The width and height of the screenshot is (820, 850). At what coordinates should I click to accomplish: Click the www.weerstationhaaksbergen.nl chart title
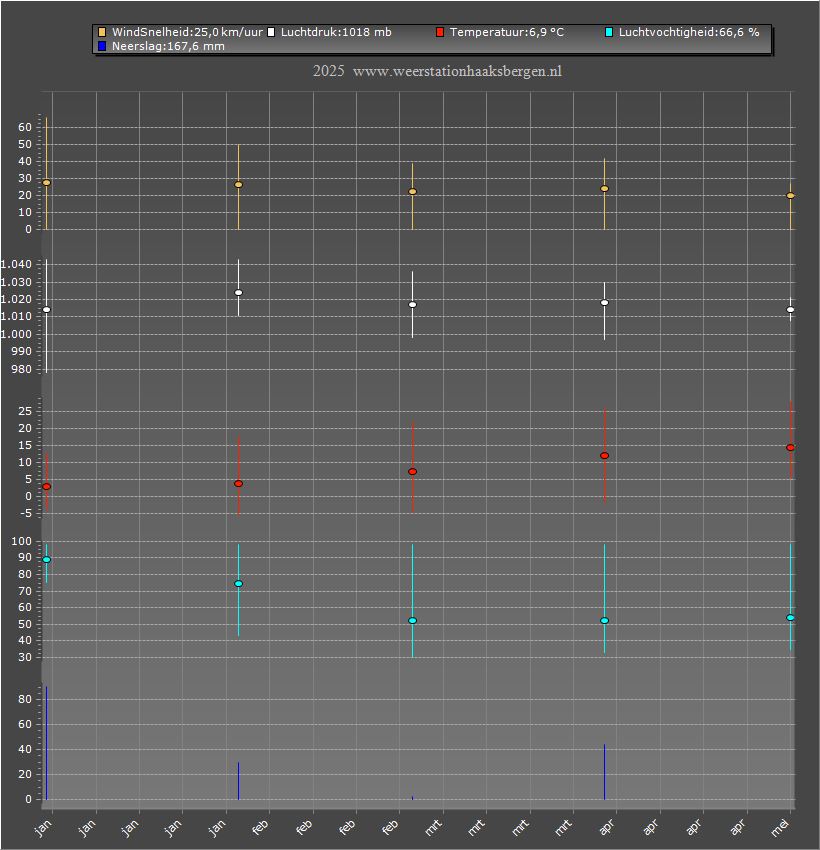click(x=457, y=72)
